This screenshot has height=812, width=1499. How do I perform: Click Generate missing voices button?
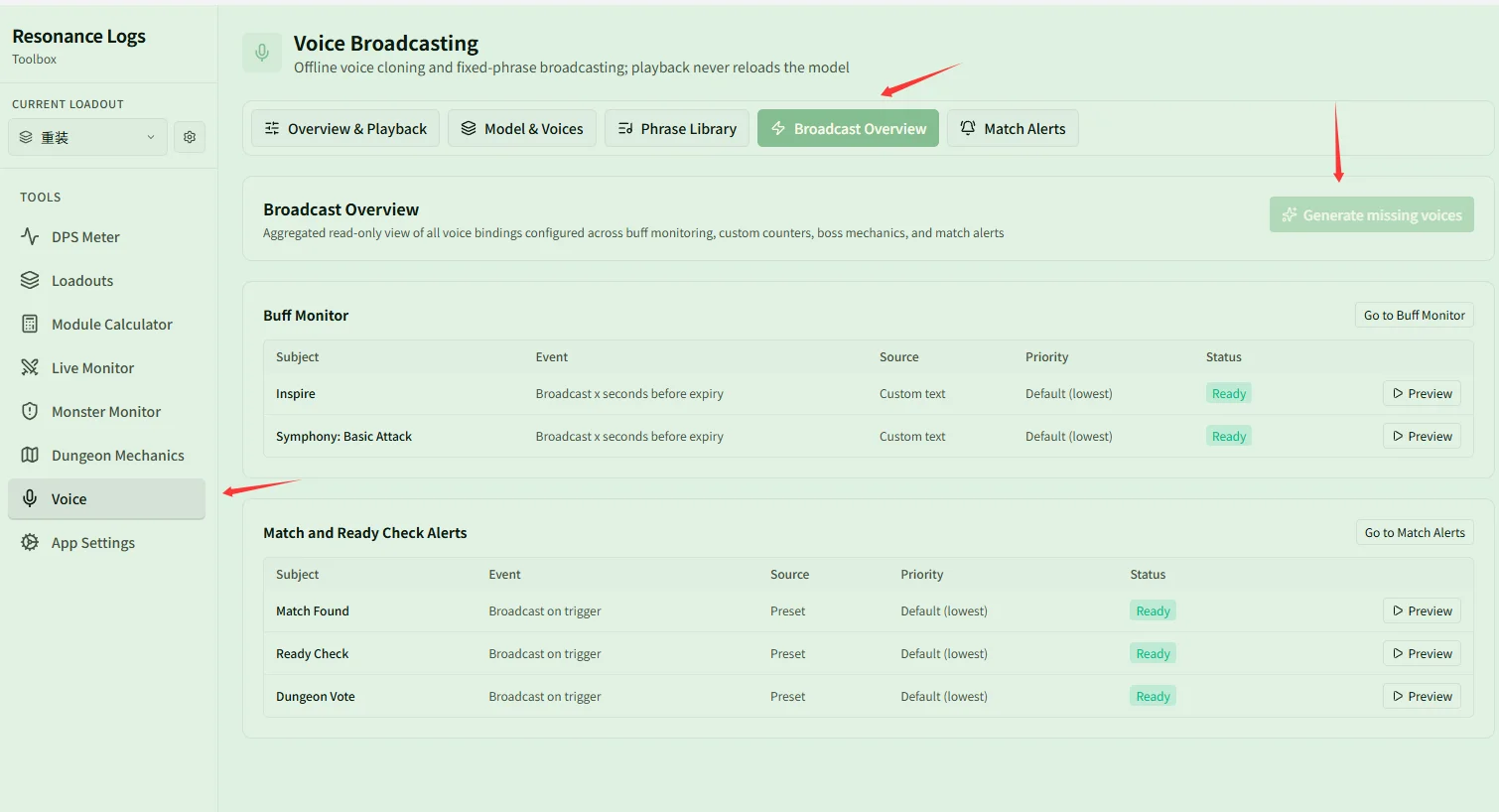[1371, 214]
